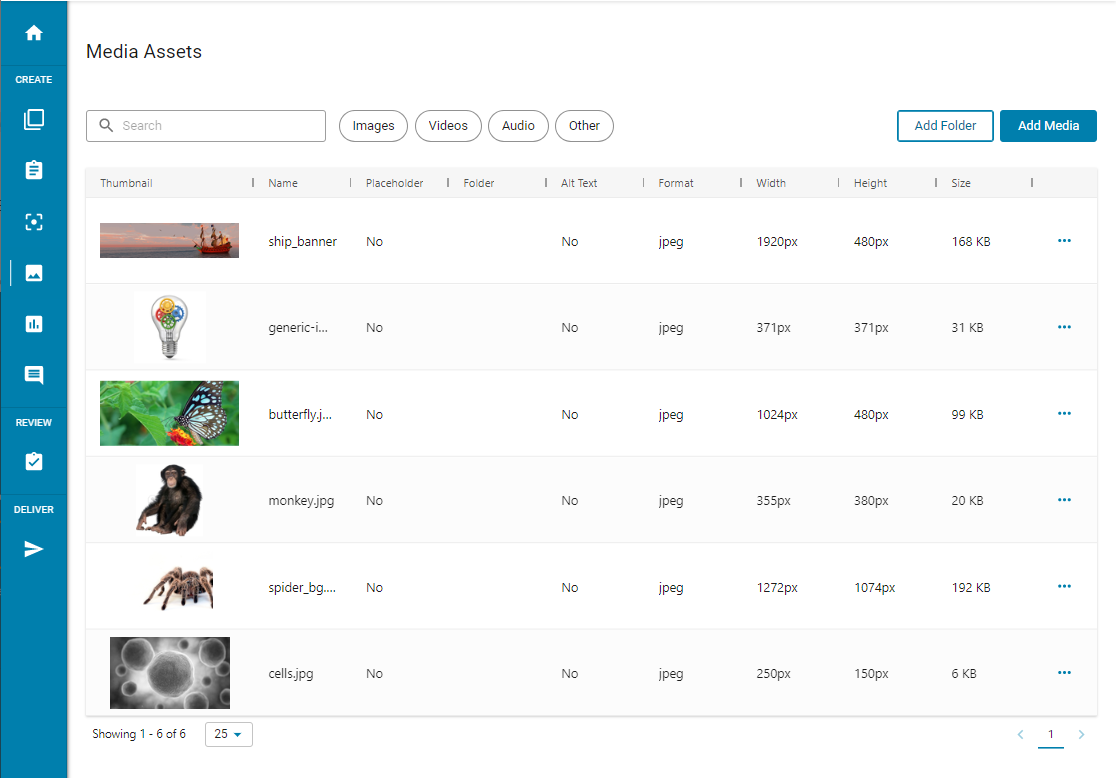Image resolution: width=1116 pixels, height=778 pixels.
Task: Open the bar chart reports icon in sidebar
Action: [33, 324]
